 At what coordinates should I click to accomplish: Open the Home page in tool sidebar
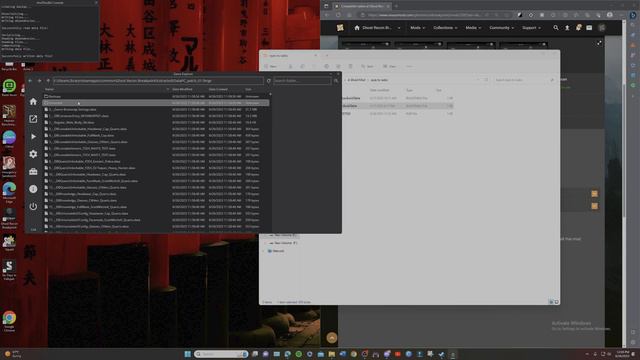coord(33,101)
